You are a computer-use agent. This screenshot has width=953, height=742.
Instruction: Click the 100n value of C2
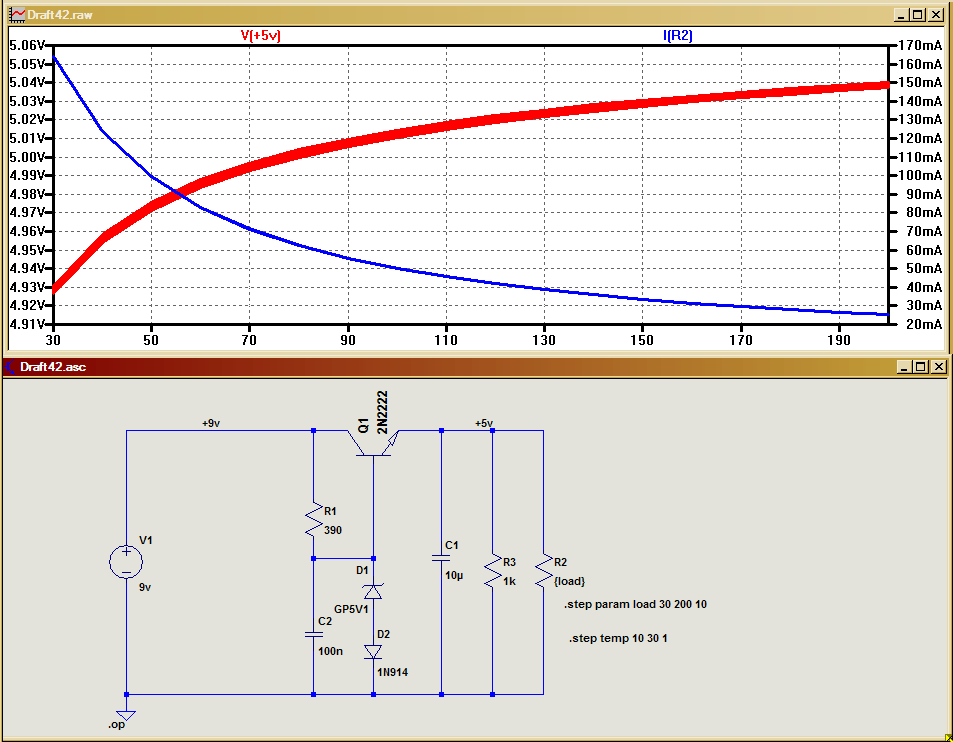331,651
